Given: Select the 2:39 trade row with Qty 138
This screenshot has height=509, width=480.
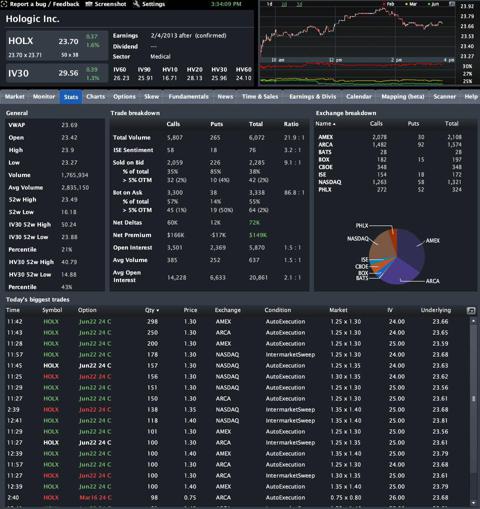Looking at the screenshot, I should 236,410.
